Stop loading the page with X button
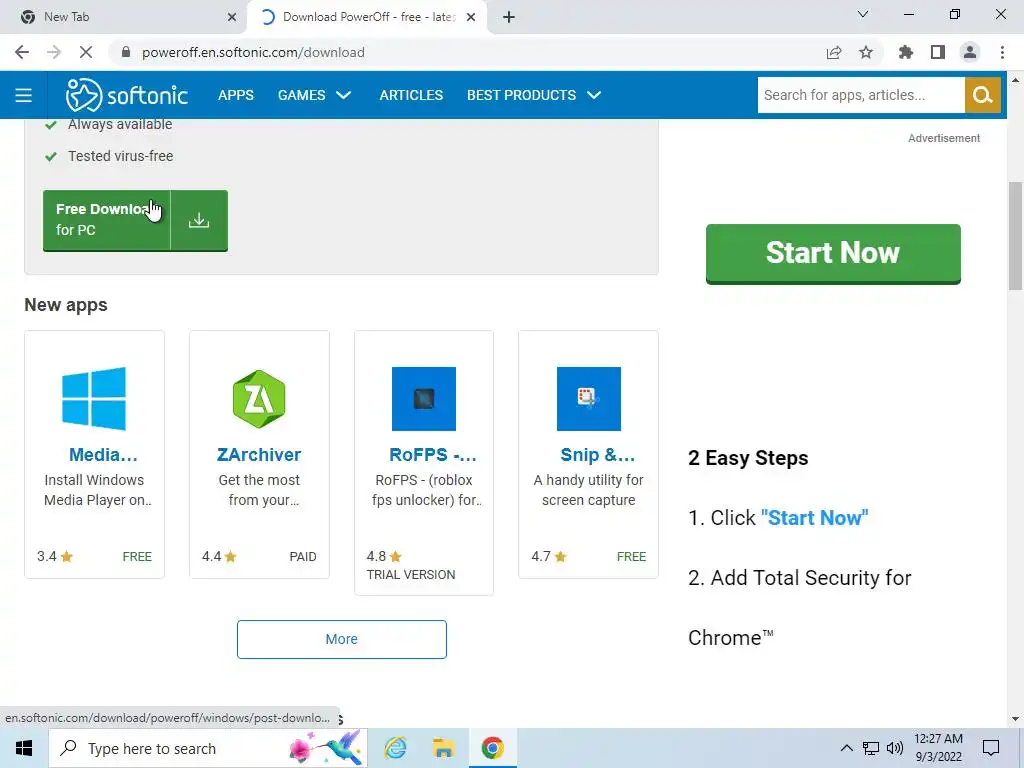Screen dimensions: 1024x768 [86, 52]
